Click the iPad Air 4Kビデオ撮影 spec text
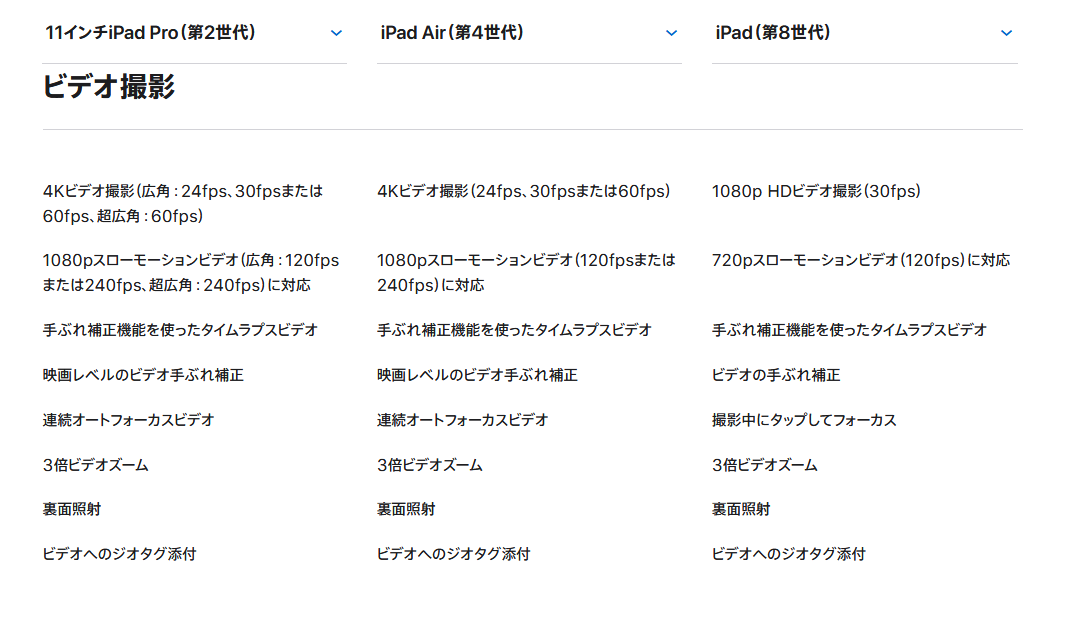 tap(523, 191)
